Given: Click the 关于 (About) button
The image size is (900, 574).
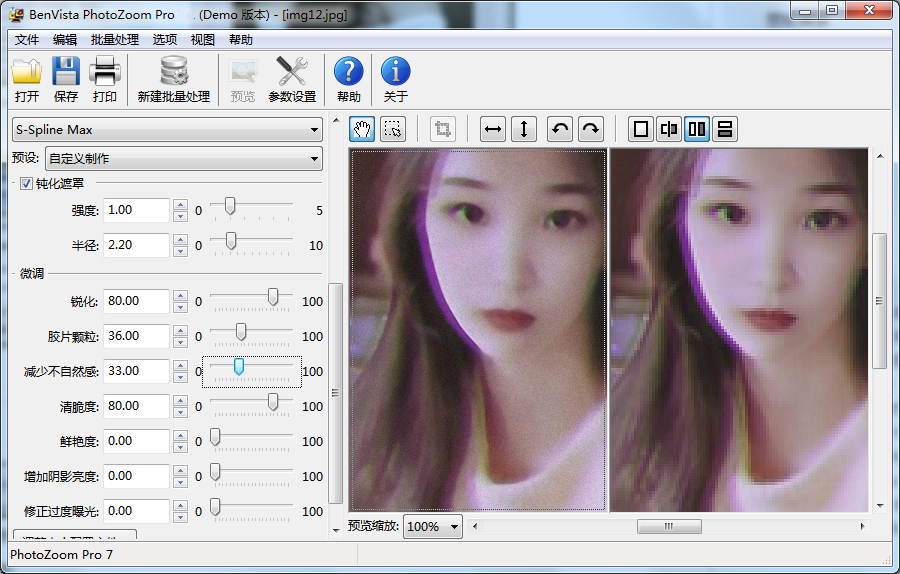Looking at the screenshot, I should [x=396, y=79].
